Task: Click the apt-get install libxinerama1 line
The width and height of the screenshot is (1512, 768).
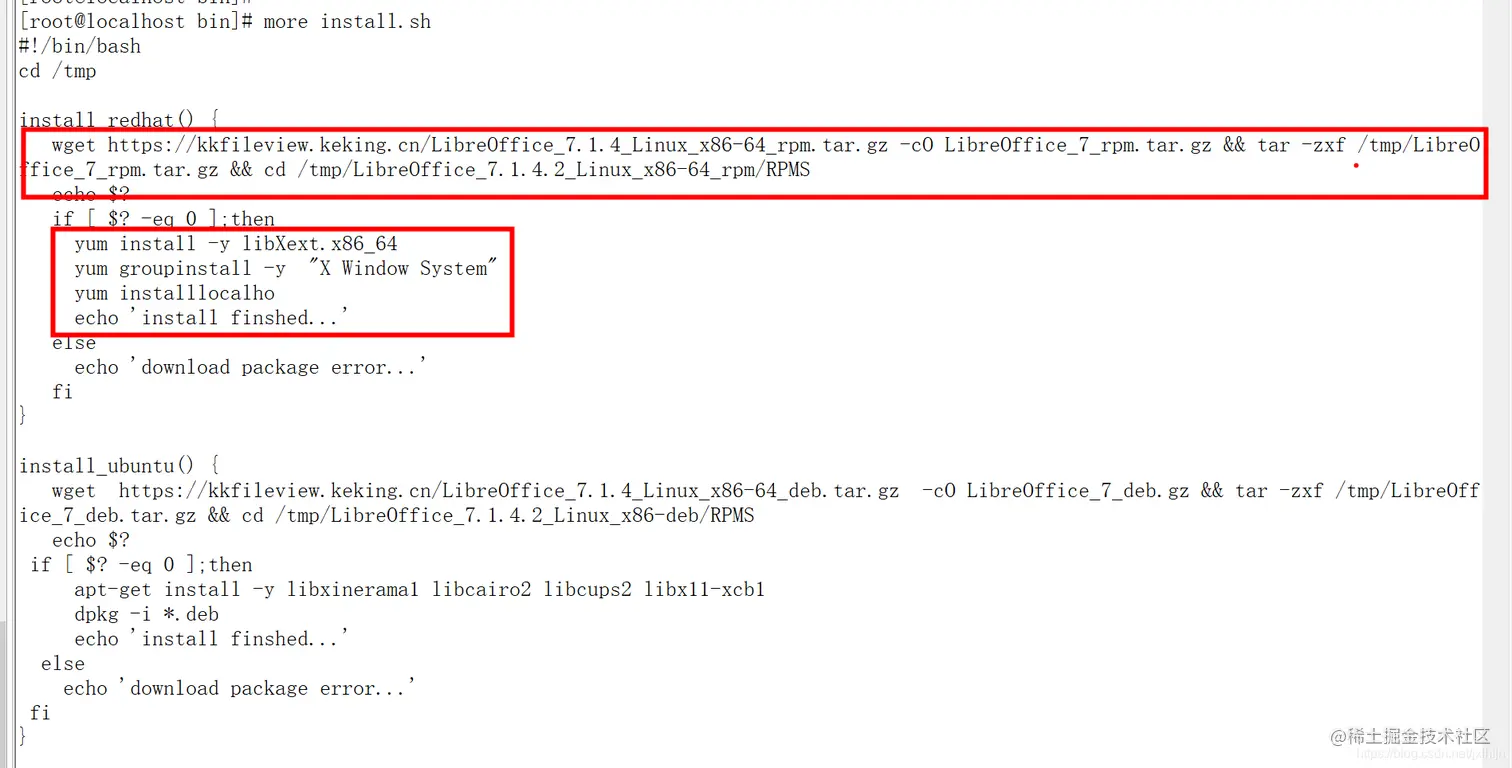Action: click(x=420, y=589)
